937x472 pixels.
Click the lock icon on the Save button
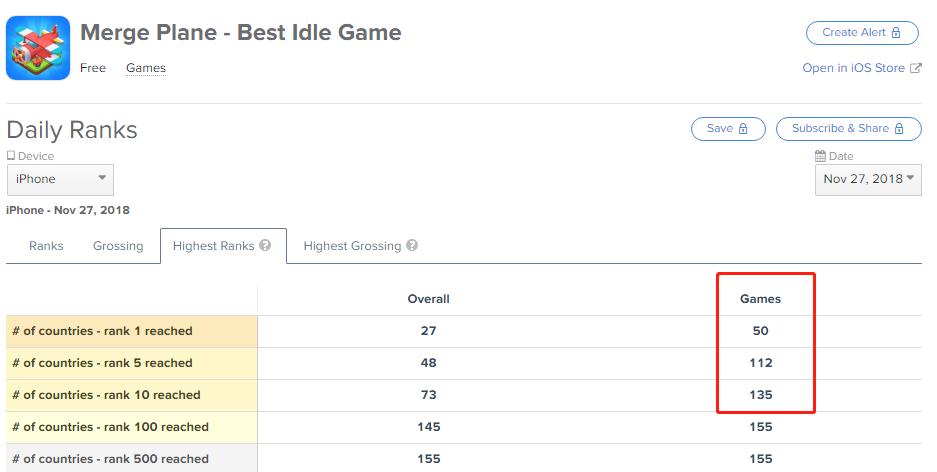743,129
